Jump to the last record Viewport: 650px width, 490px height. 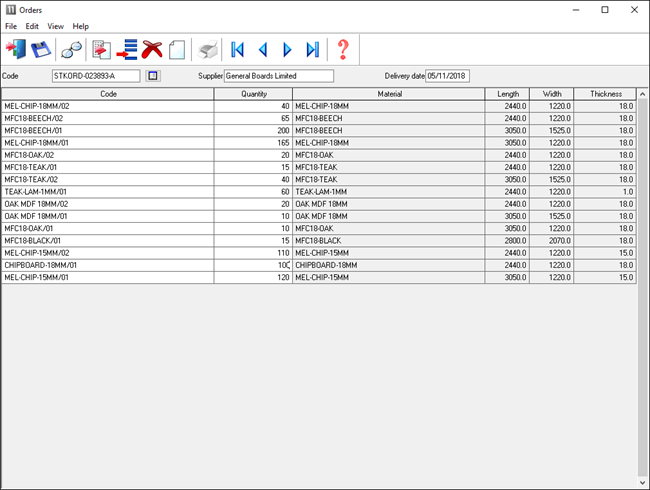tap(313, 49)
